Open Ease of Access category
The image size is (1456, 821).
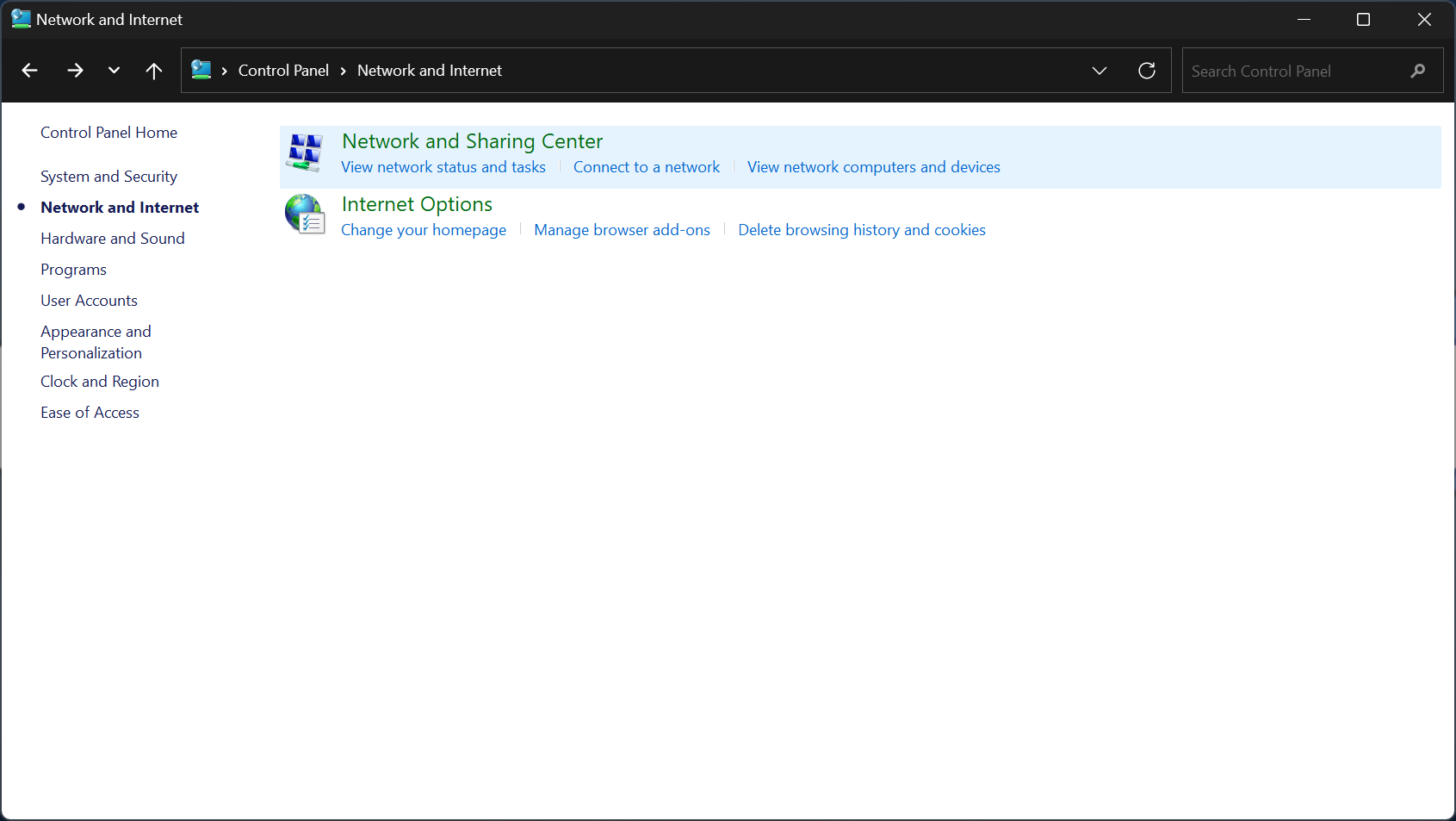pos(90,413)
